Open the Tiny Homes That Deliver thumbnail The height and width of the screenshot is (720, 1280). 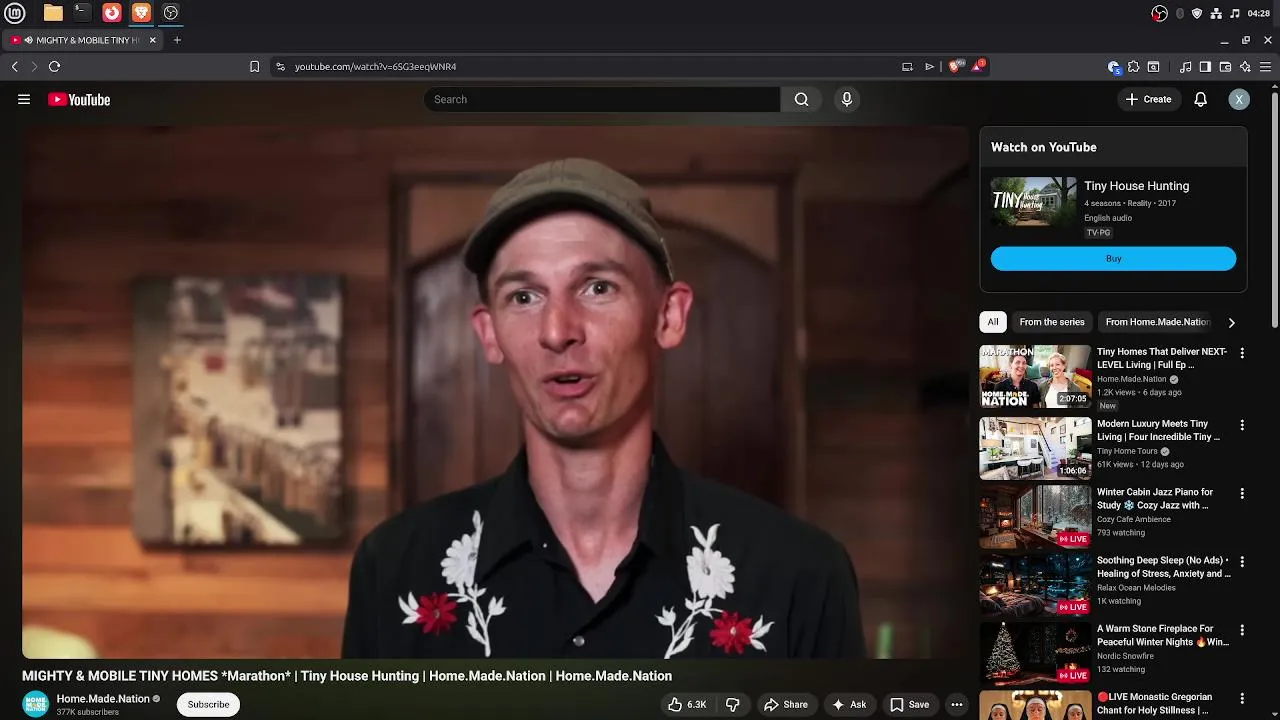[1035, 376]
